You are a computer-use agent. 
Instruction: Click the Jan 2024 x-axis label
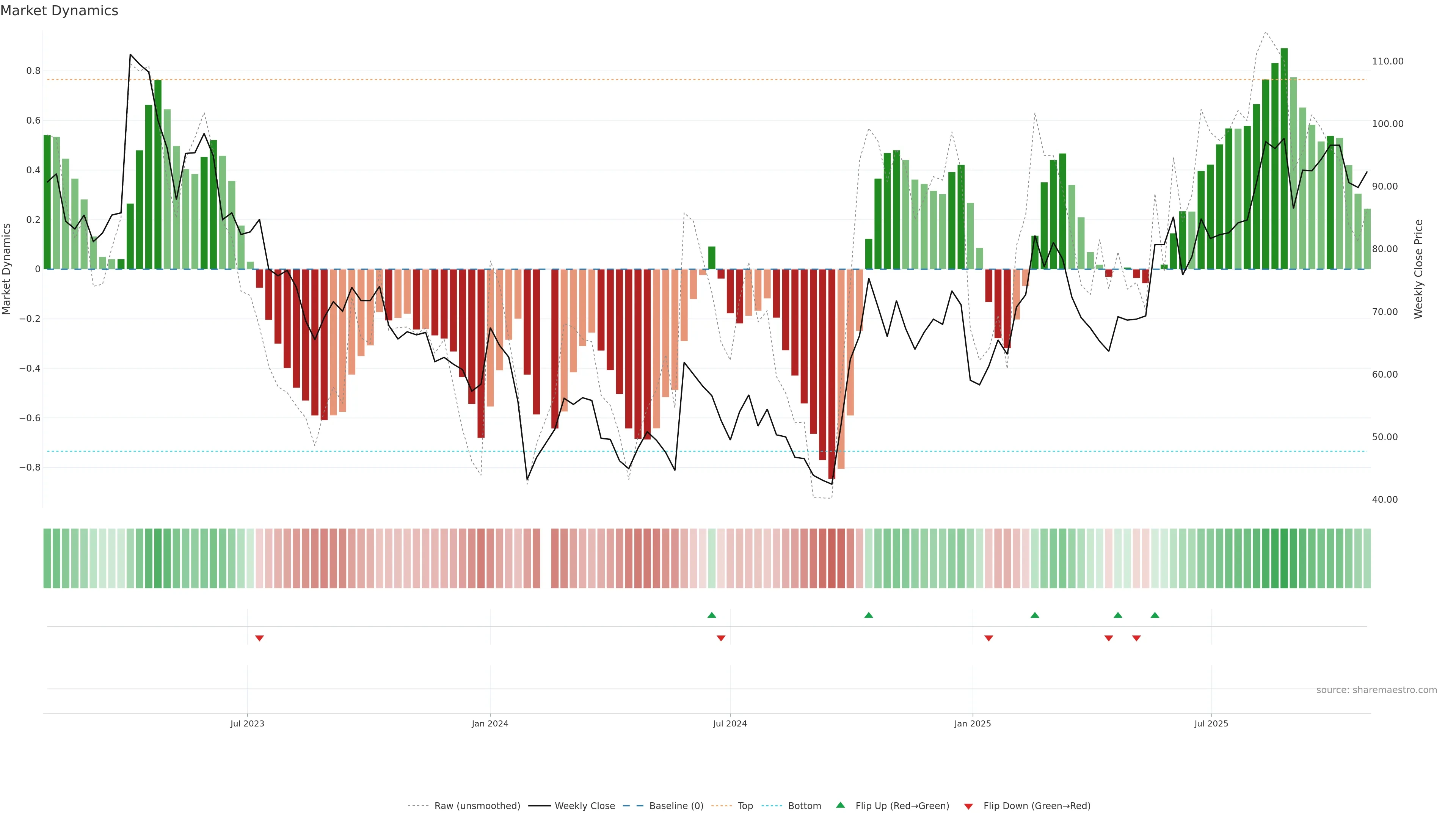click(x=490, y=723)
